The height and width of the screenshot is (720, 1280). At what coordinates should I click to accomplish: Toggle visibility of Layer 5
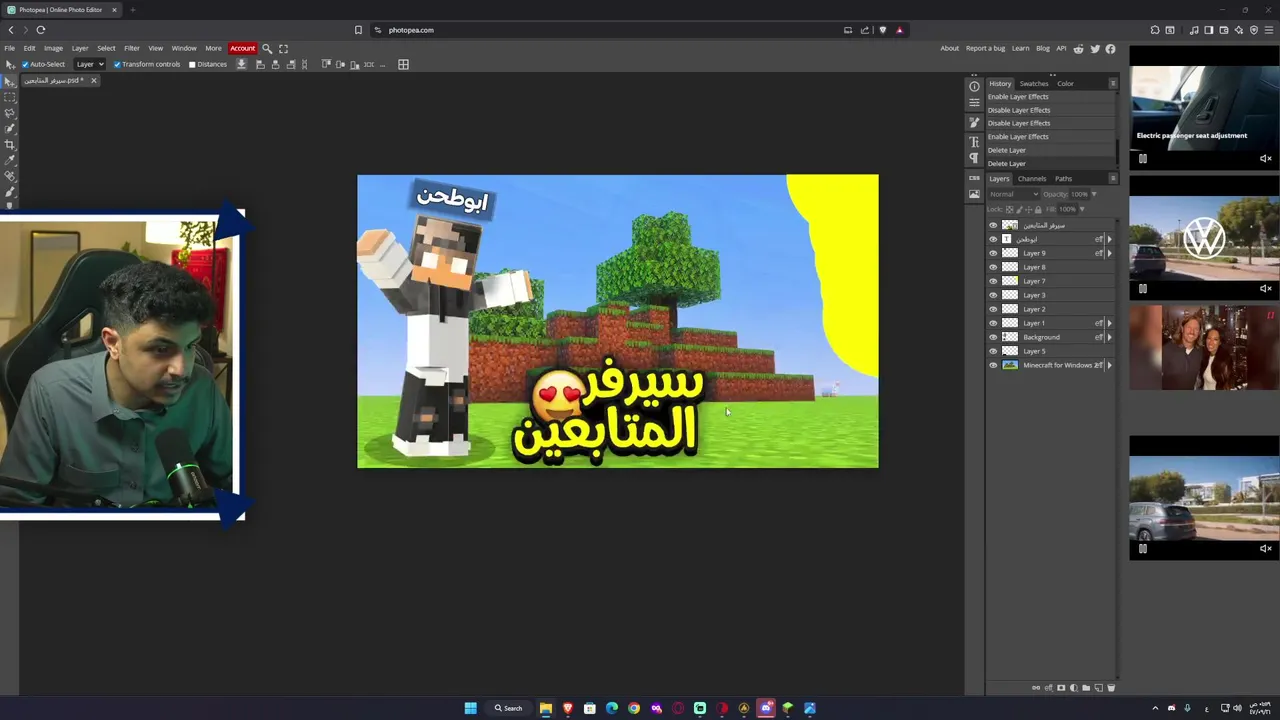[x=993, y=351]
